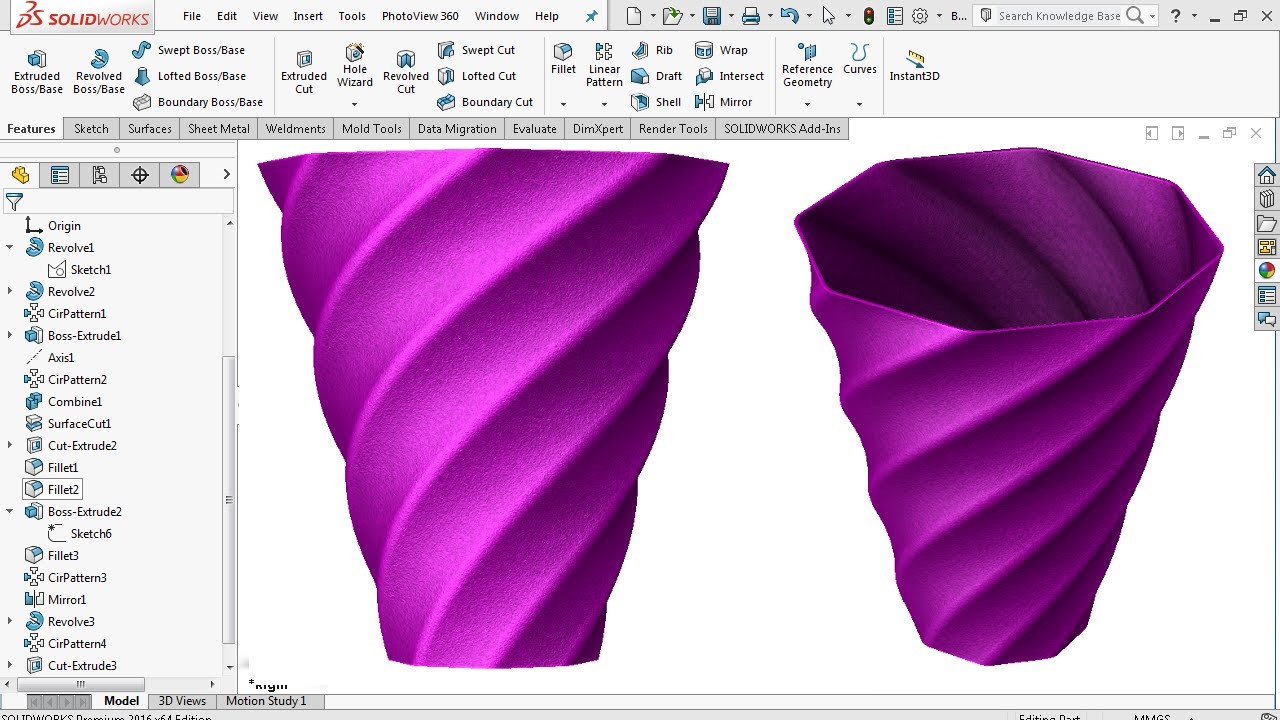
Task: Click the Linear Pattern tool
Action: (x=604, y=66)
